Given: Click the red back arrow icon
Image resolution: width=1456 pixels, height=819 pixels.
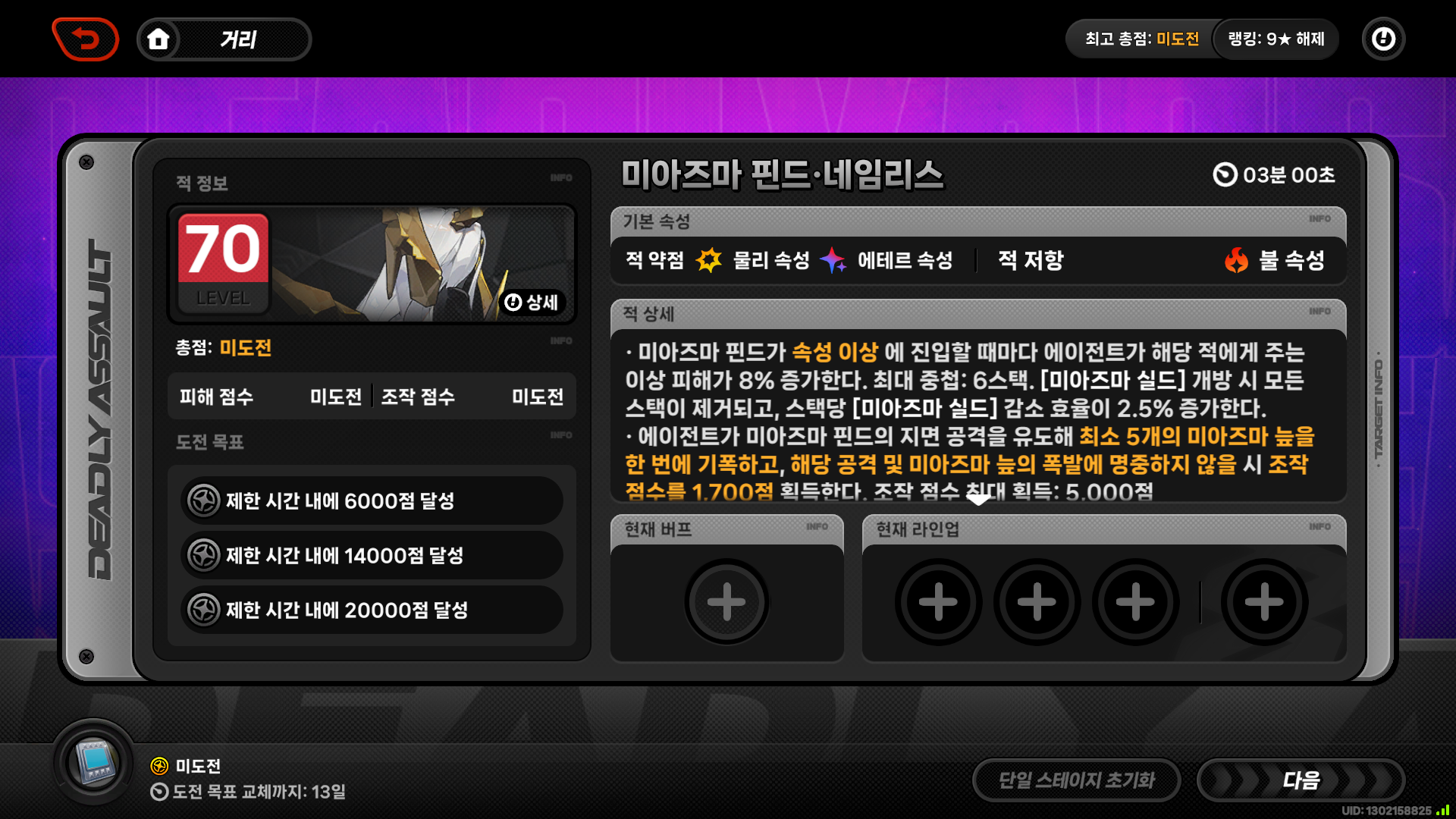Looking at the screenshot, I should (x=86, y=39).
